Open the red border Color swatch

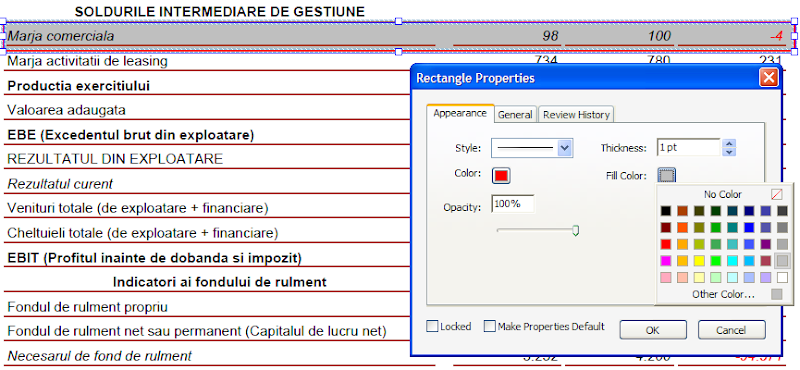(501, 176)
